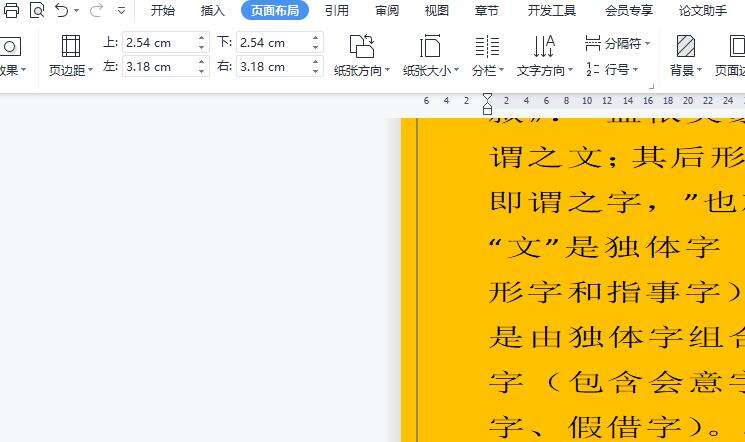Open the 审阅 (Review) tab

click(387, 11)
